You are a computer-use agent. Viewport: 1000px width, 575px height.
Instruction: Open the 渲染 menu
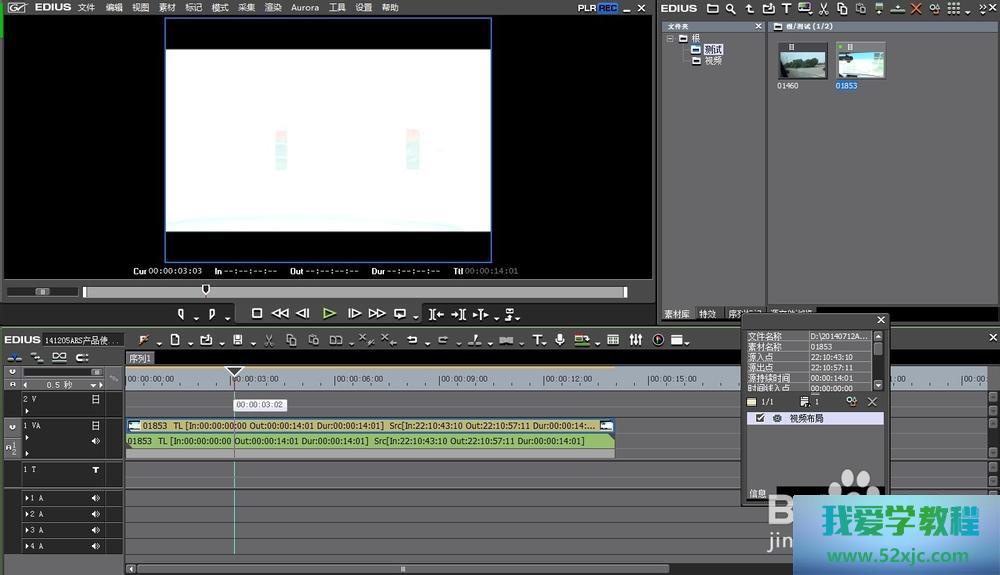click(x=273, y=8)
